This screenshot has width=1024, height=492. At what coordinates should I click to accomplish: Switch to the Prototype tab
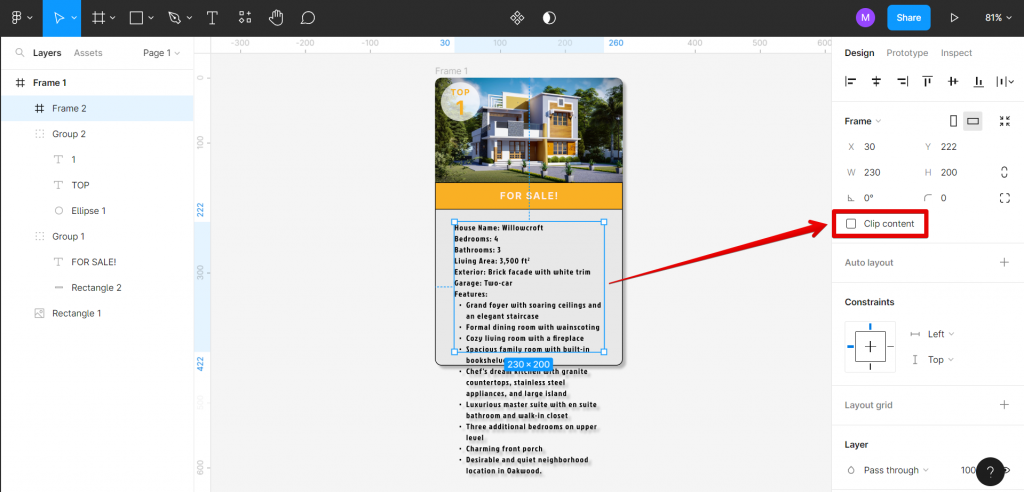pos(907,53)
